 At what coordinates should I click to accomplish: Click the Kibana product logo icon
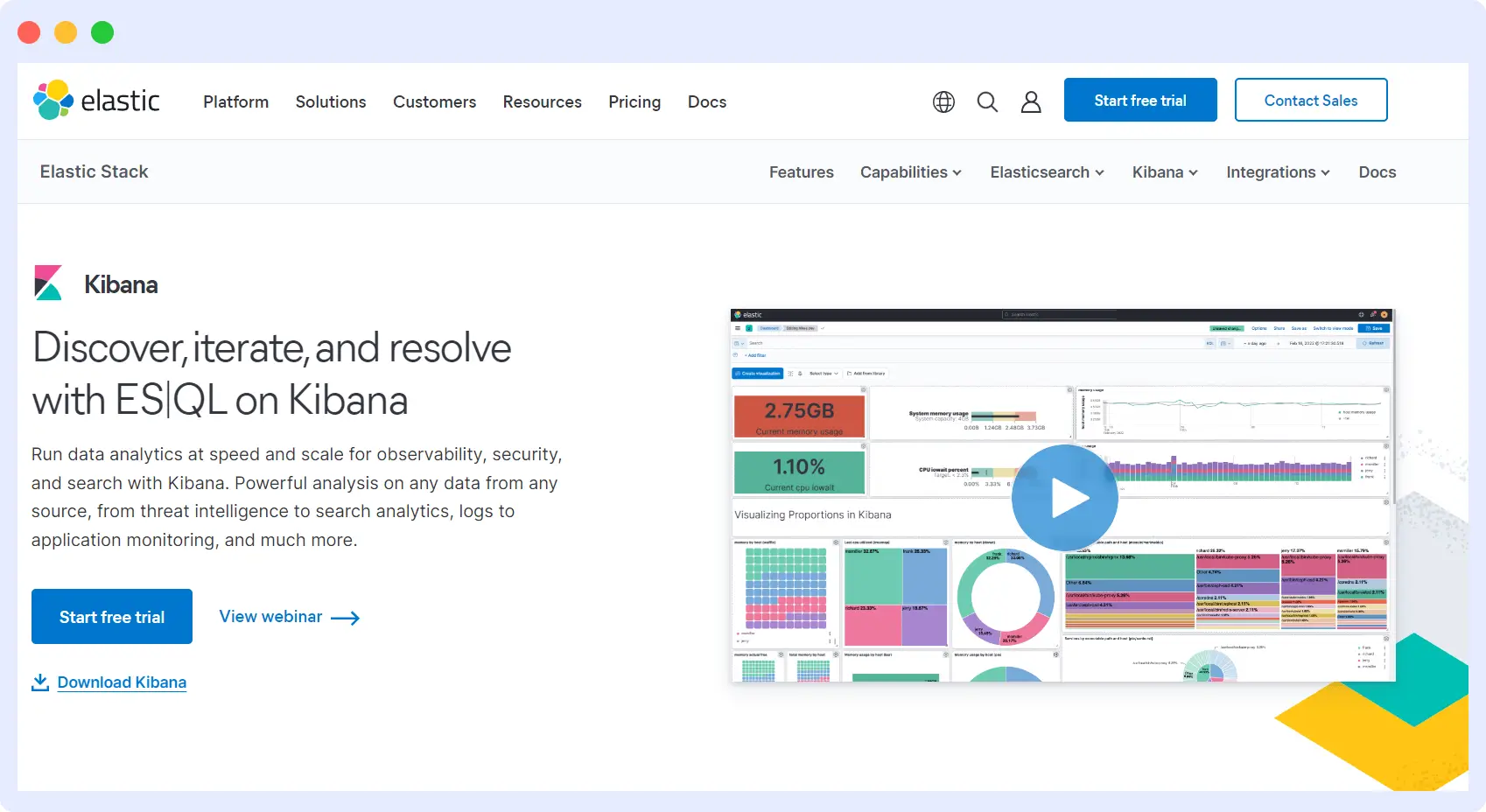click(x=48, y=283)
